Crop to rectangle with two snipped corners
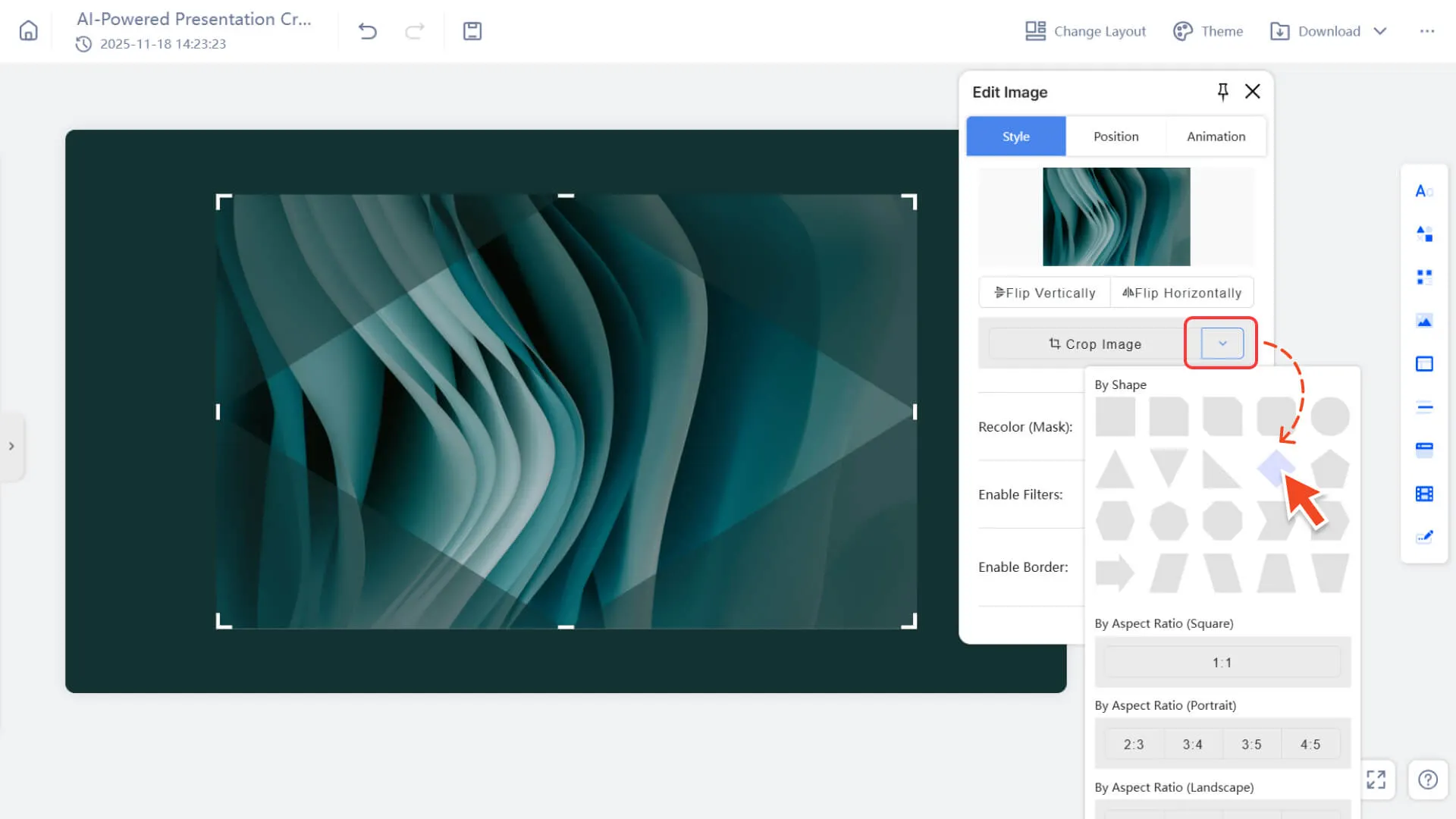This screenshot has height=819, width=1456. (1222, 416)
